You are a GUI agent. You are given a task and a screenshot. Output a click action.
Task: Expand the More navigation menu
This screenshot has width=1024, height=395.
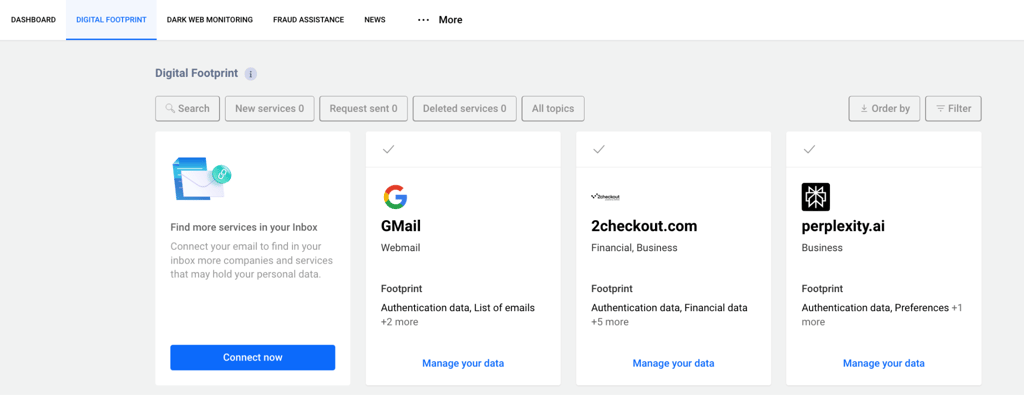(x=440, y=20)
